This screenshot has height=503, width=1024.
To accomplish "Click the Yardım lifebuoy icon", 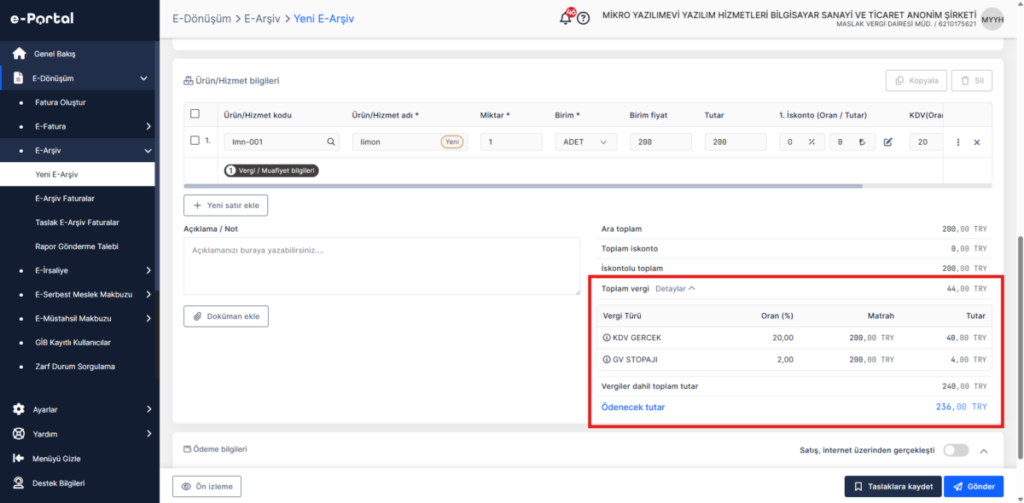I will coord(19,434).
